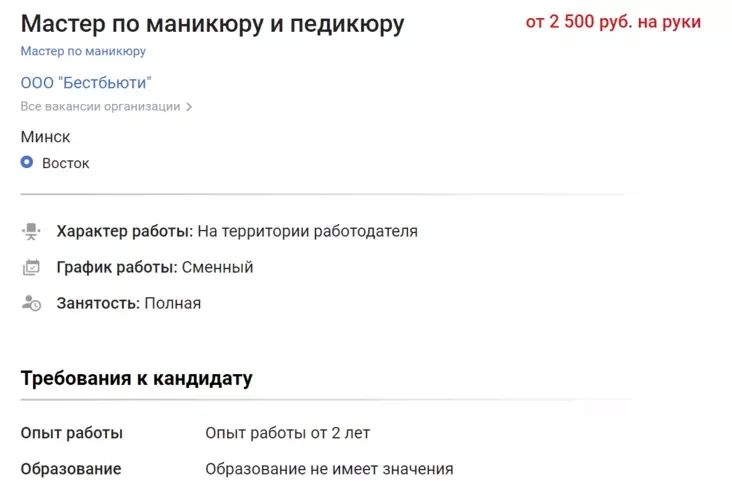Open the ООО "Бестбьюти" company page
This screenshot has height=490, width=732.
tap(86, 83)
